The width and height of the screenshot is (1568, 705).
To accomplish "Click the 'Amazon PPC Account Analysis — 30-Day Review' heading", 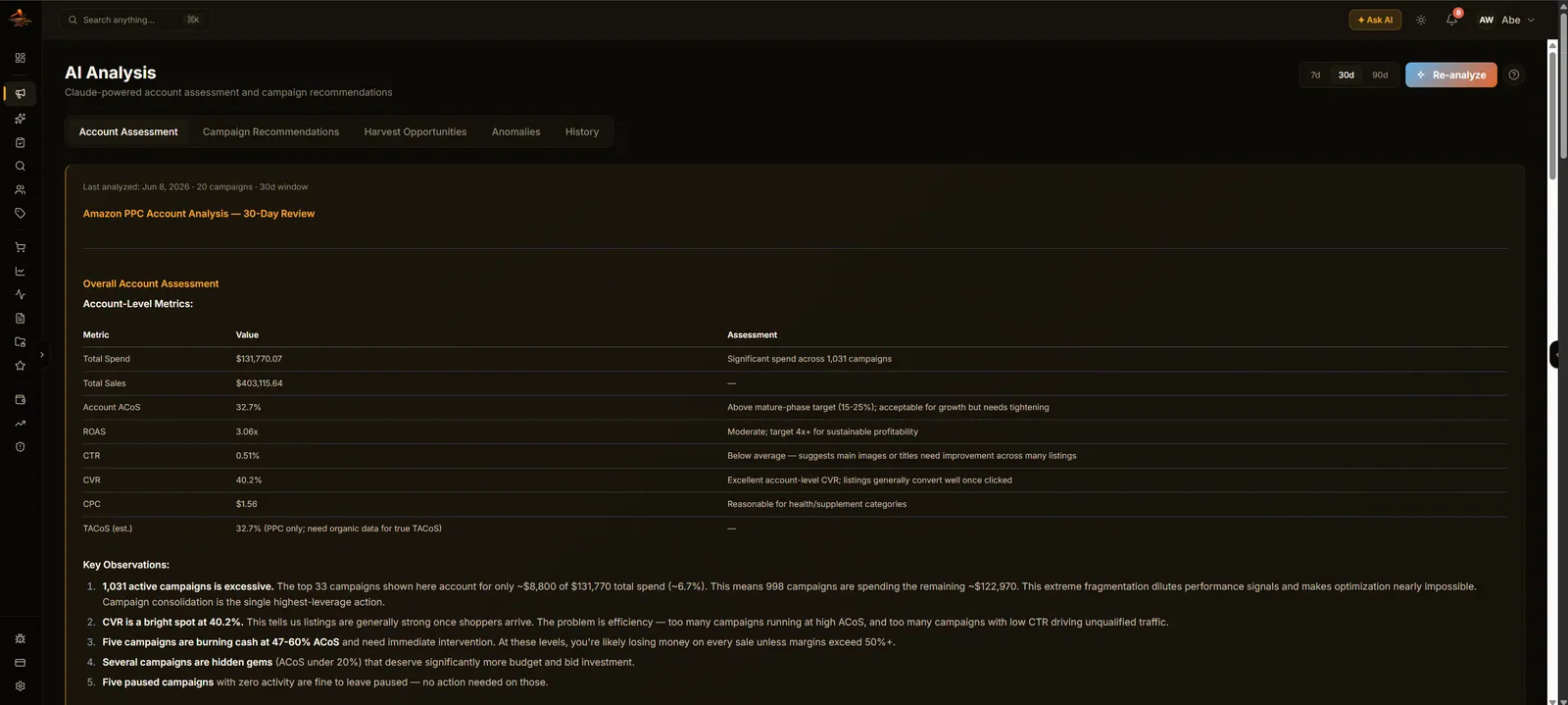I will click(x=199, y=213).
